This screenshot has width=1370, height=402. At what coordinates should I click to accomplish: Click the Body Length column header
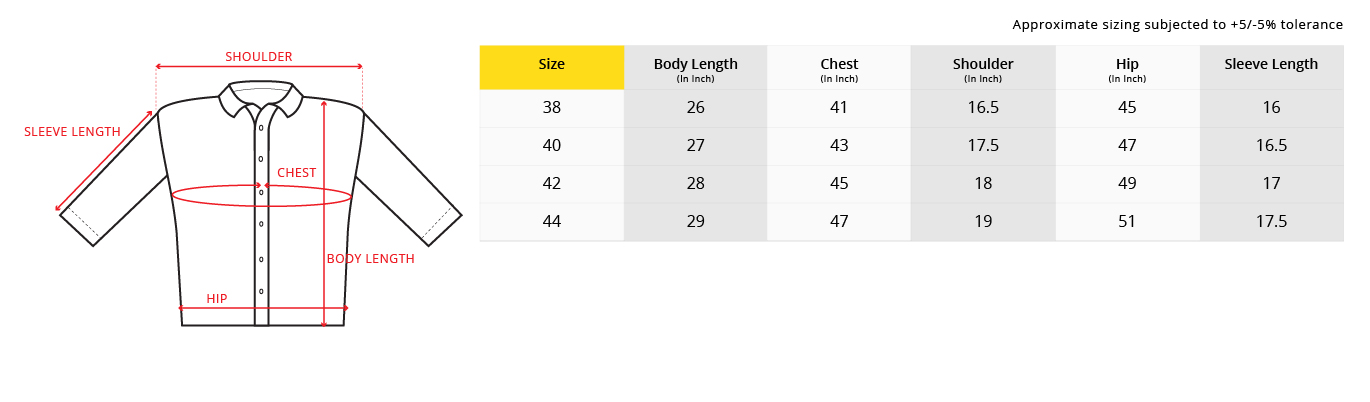(695, 67)
